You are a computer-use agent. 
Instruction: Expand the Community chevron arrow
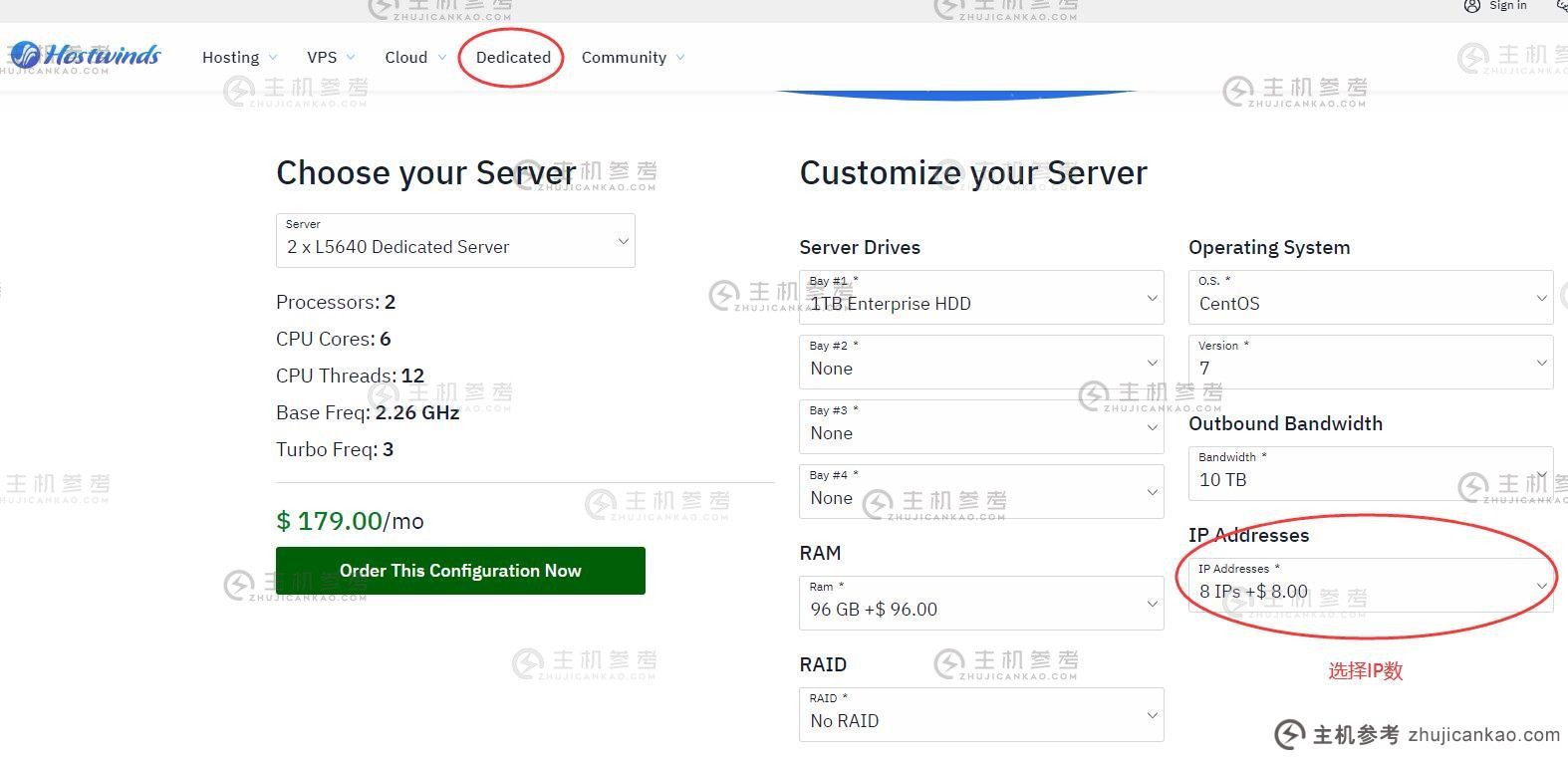680,58
